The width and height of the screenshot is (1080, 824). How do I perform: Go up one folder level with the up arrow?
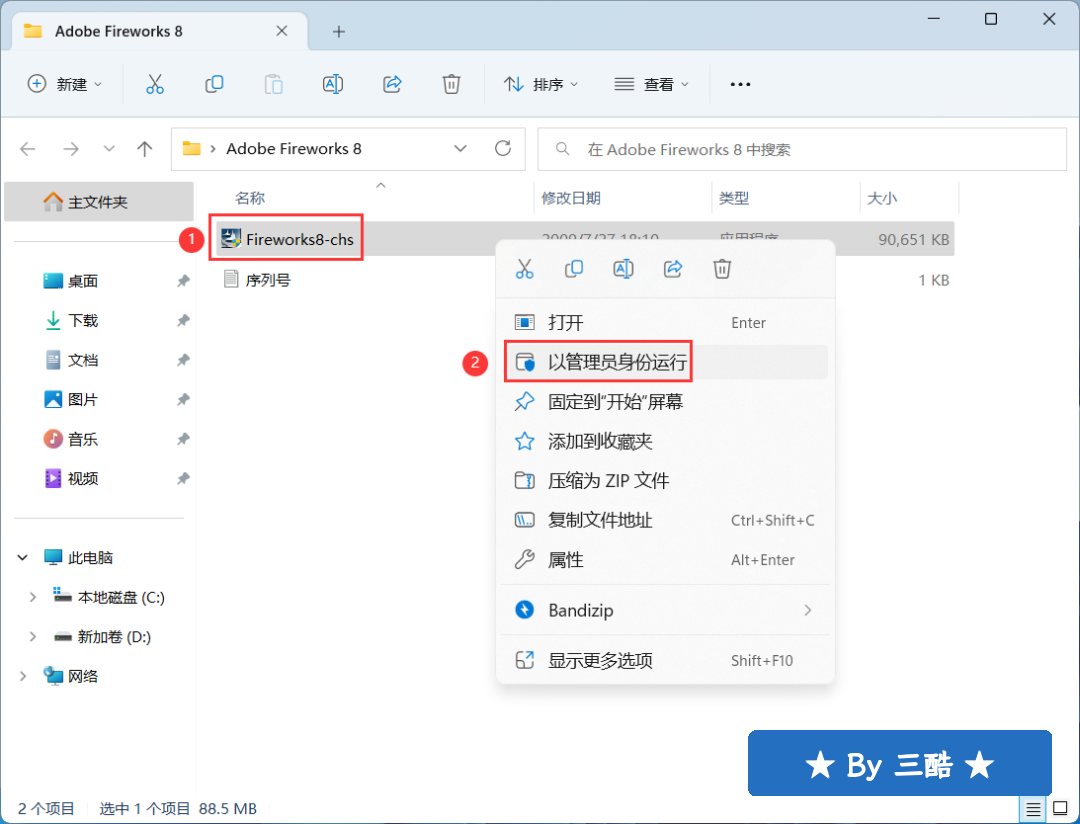(x=145, y=149)
